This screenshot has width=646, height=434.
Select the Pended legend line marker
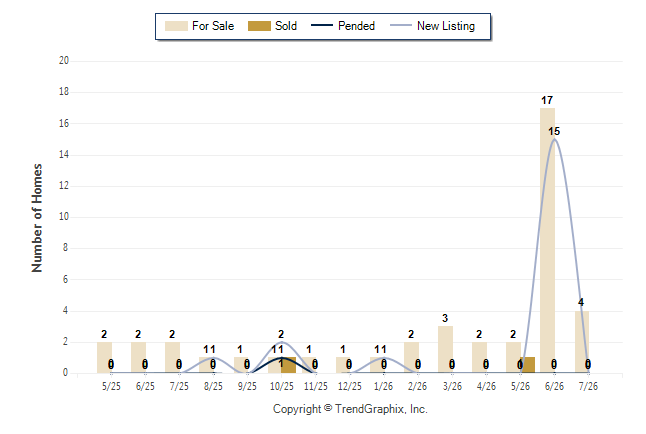322,25
